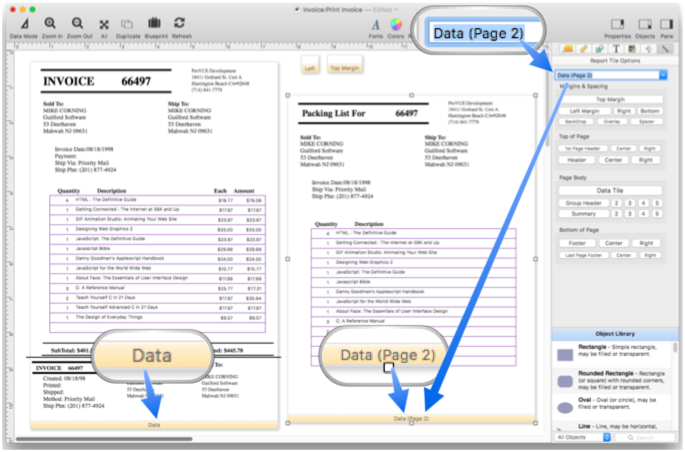
Task: Open the Fonts panel
Action: coord(375,25)
